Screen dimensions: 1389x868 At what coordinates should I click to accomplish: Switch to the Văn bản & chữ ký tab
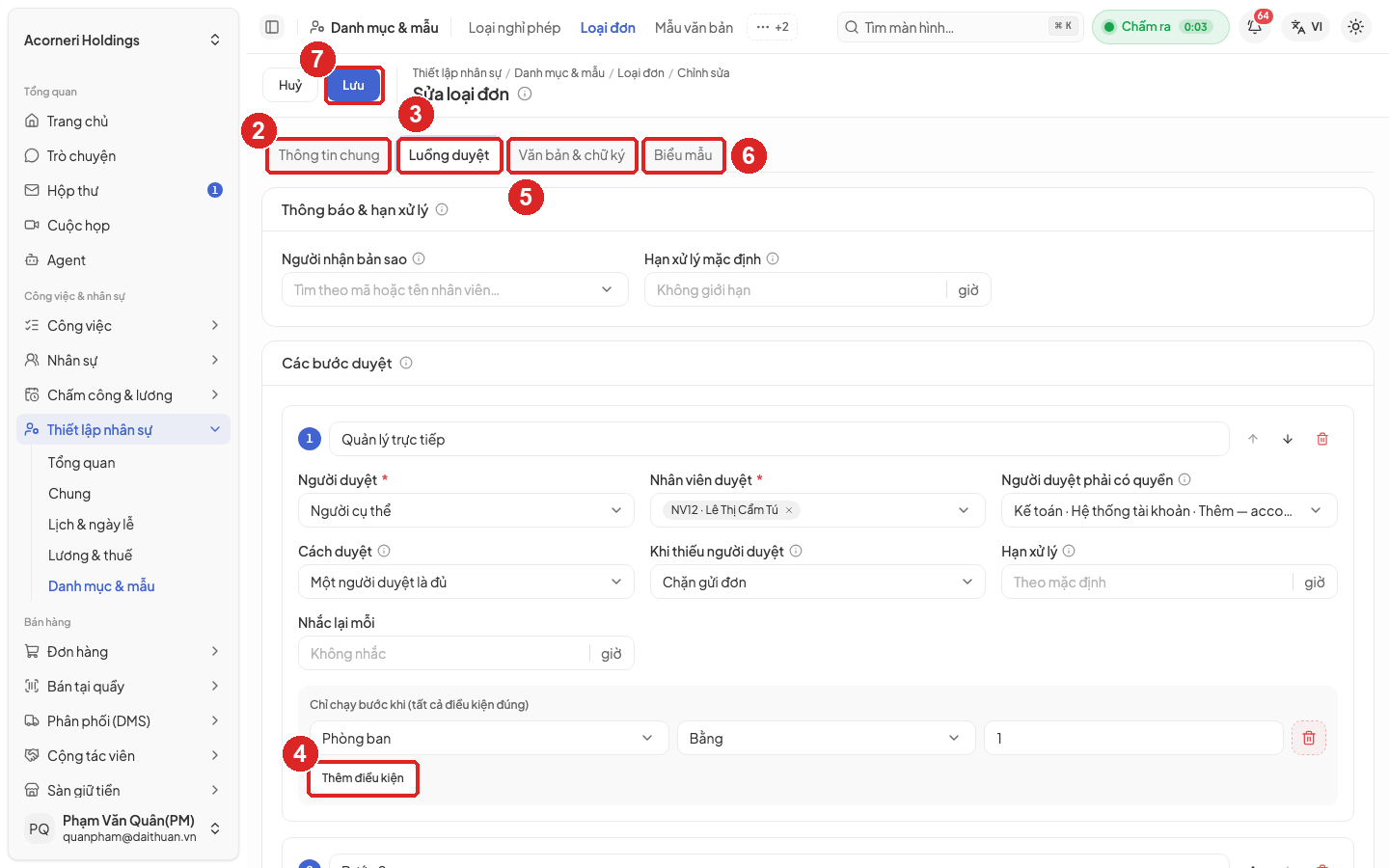(572, 155)
